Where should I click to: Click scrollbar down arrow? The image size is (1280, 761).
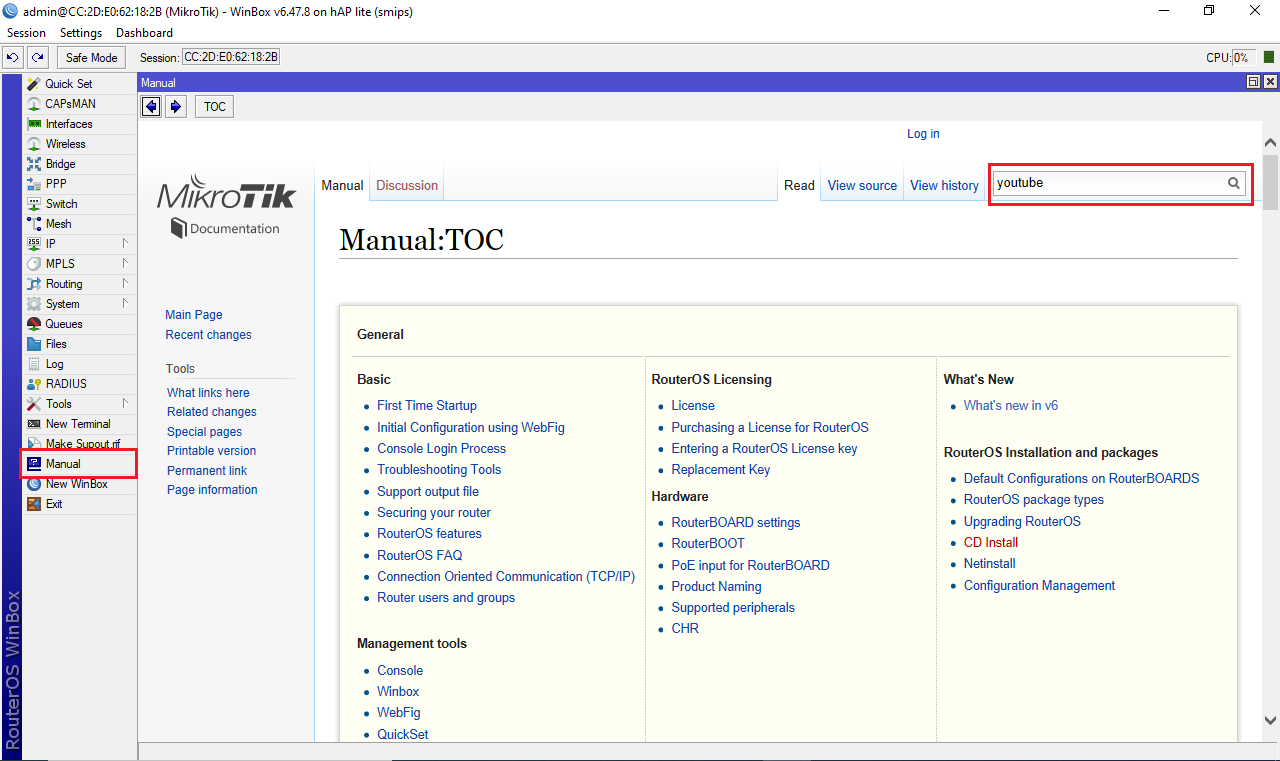[x=1271, y=720]
